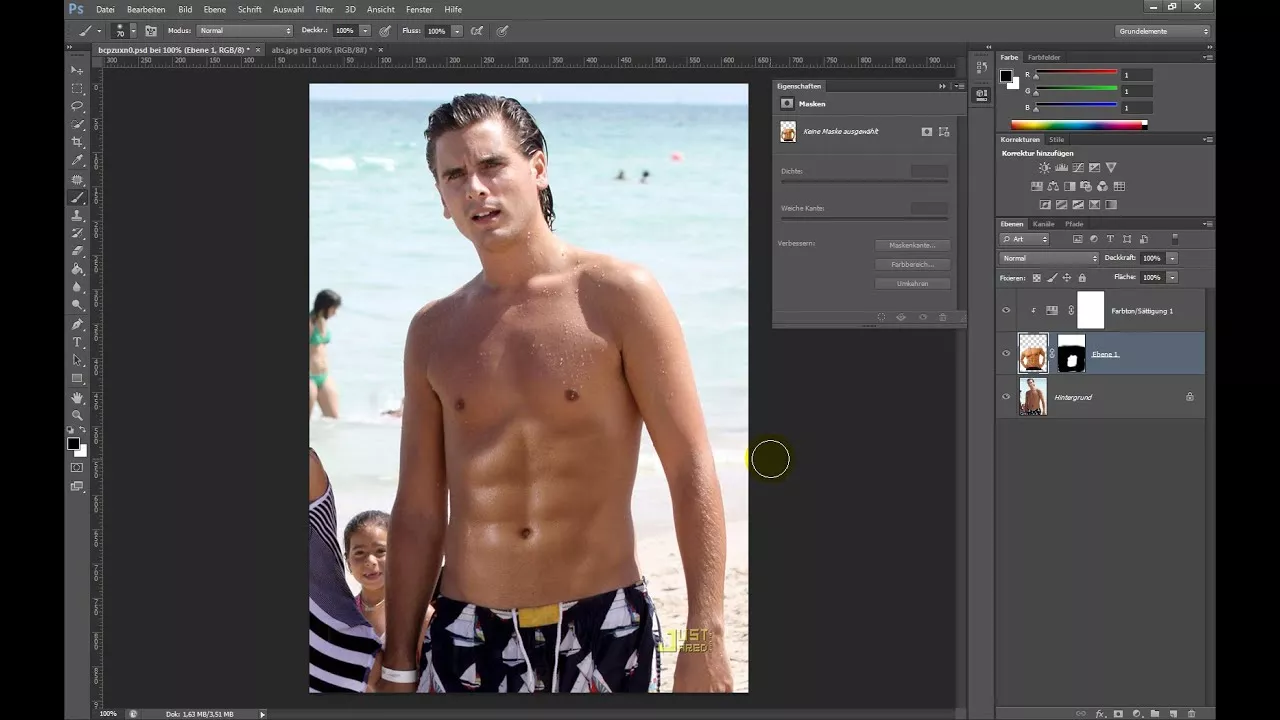1280x720 pixels.
Task: Select the Zoom tool
Action: [75, 415]
